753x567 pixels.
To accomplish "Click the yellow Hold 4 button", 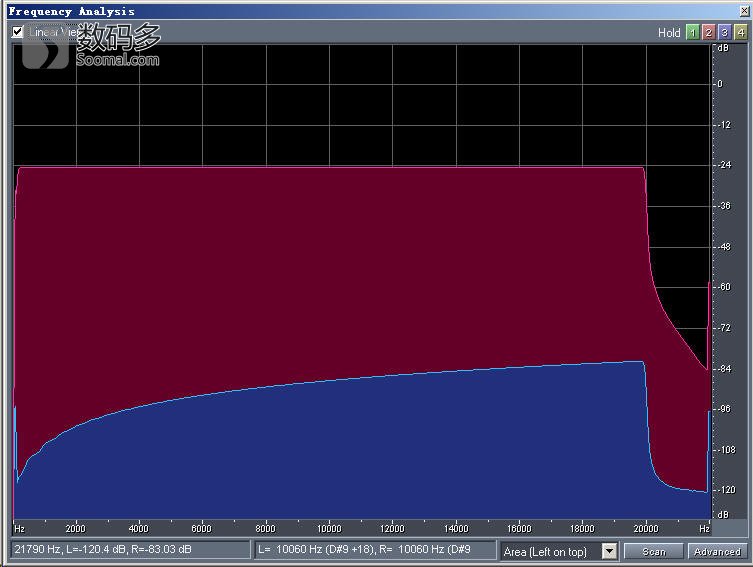I will [741, 32].
